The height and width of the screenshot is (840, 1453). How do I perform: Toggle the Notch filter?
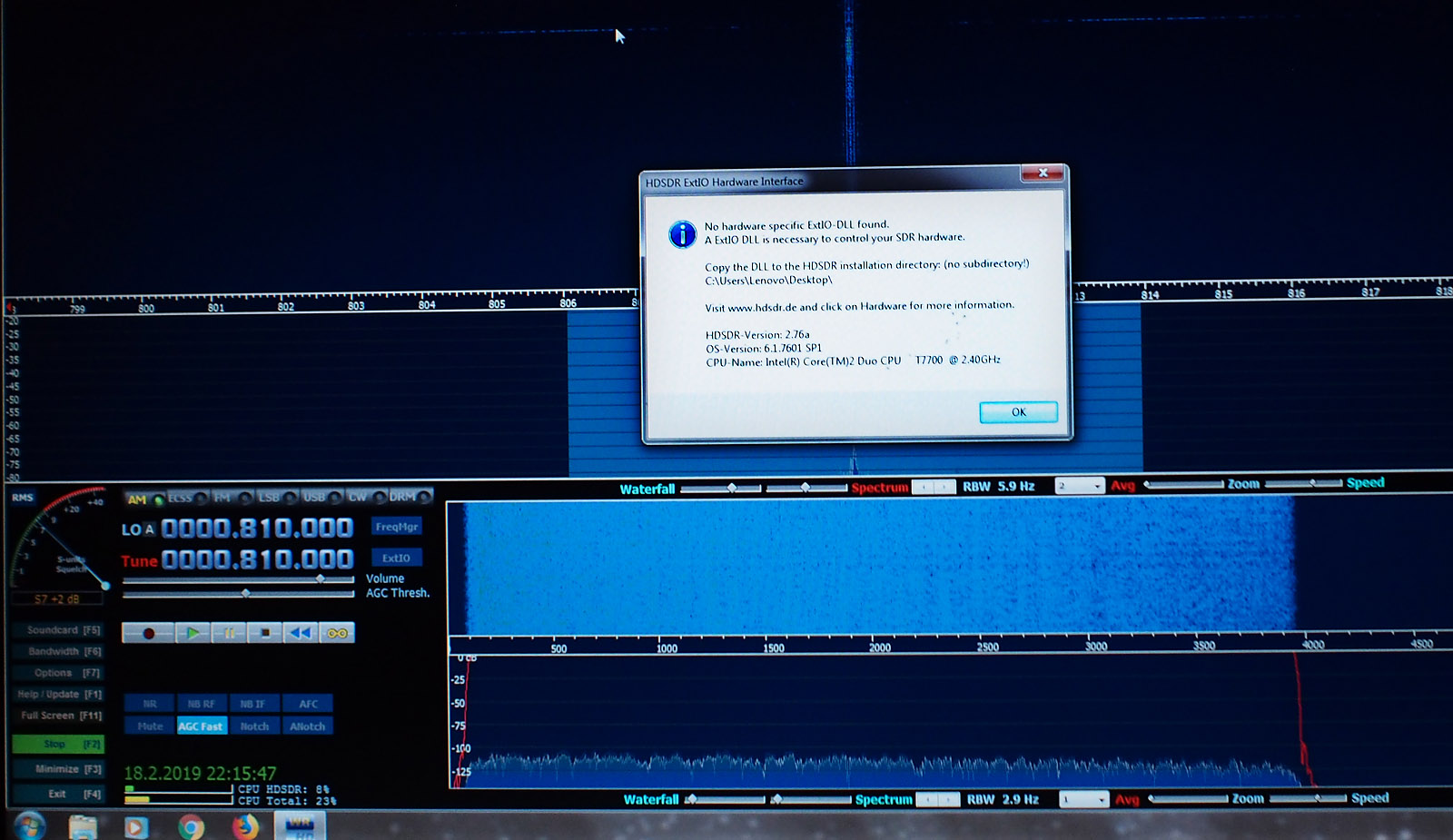pos(254,726)
